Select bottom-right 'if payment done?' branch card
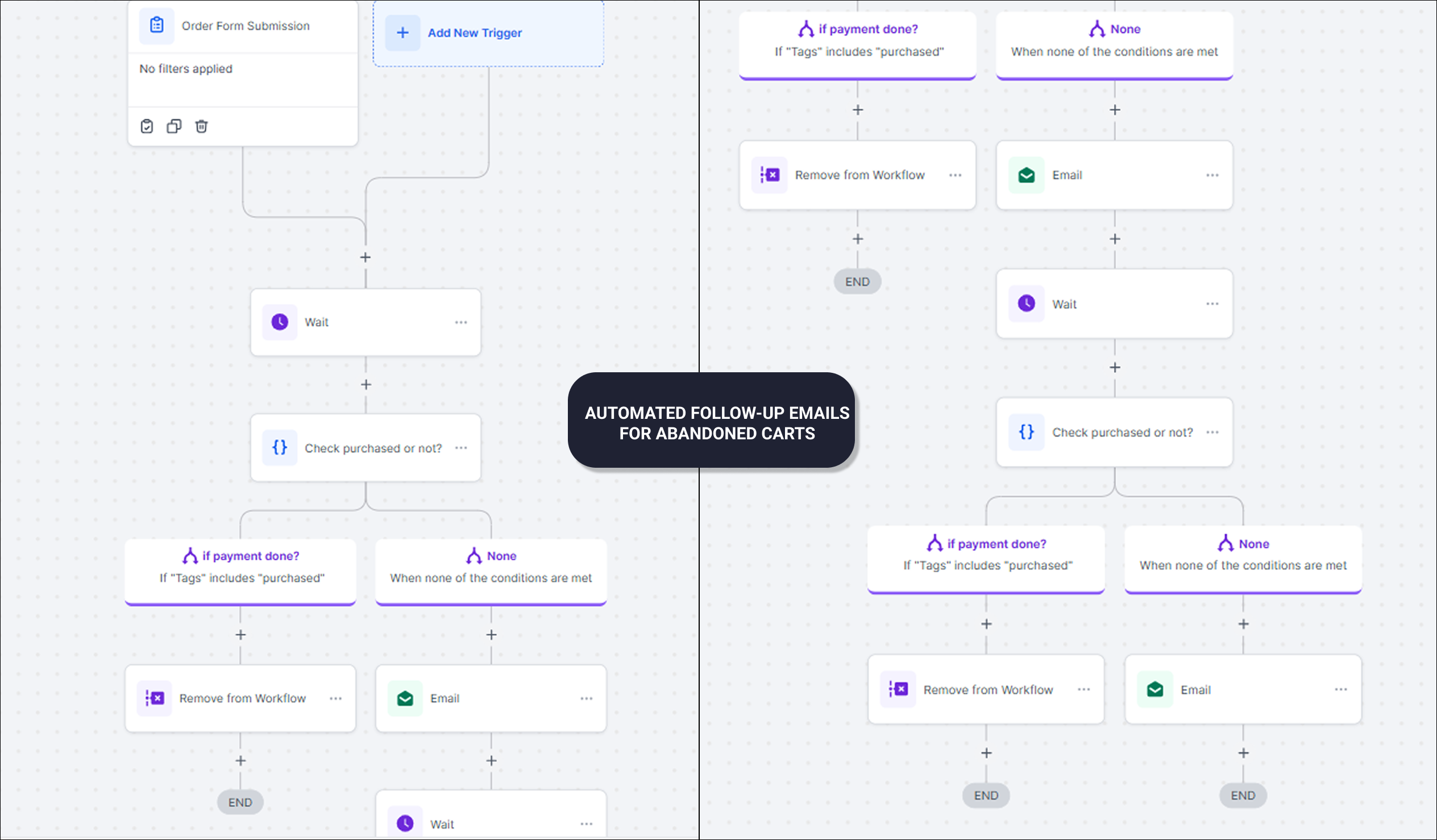 click(x=986, y=555)
